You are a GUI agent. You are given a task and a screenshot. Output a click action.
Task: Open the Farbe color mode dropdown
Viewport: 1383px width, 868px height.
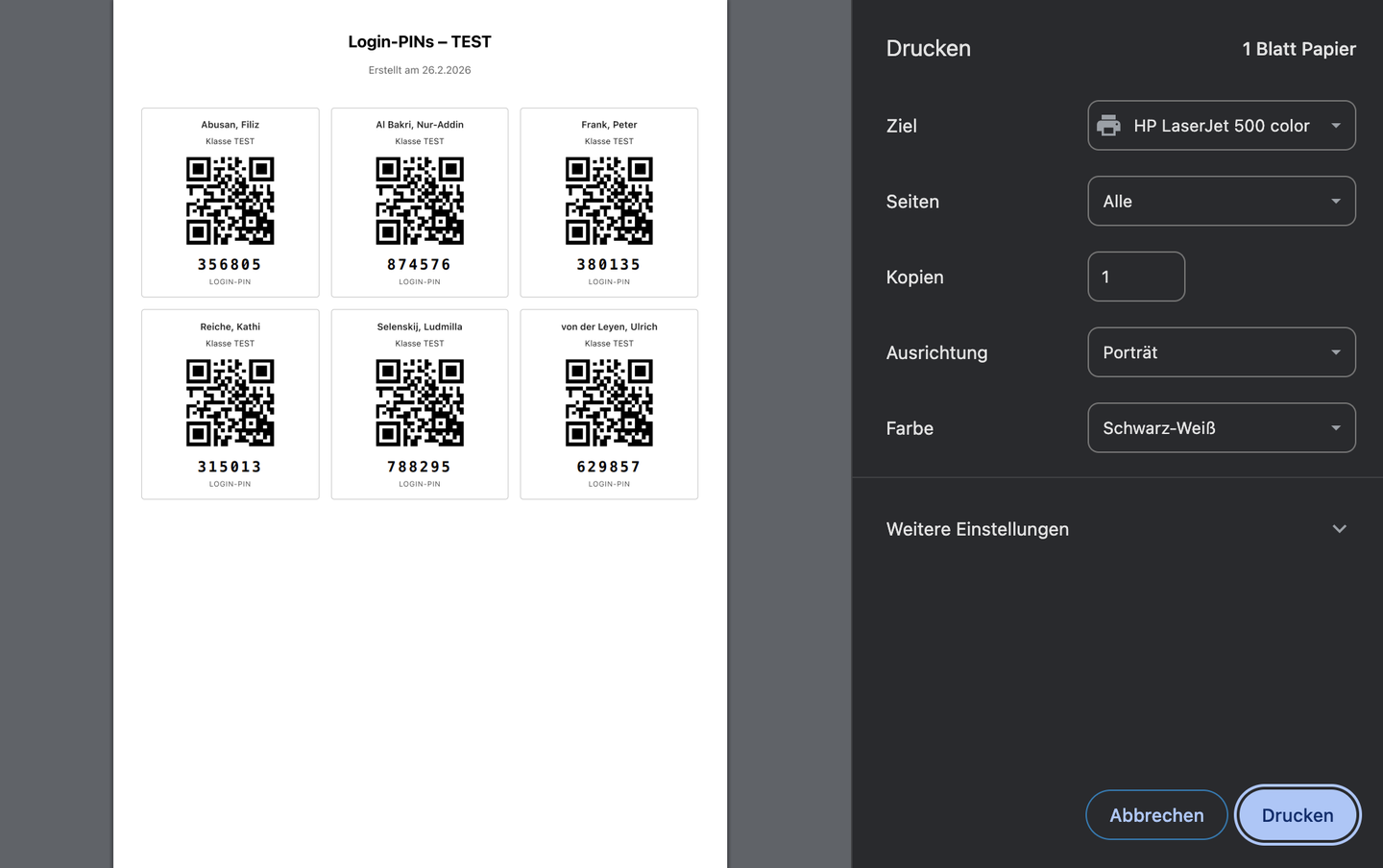[x=1222, y=428]
